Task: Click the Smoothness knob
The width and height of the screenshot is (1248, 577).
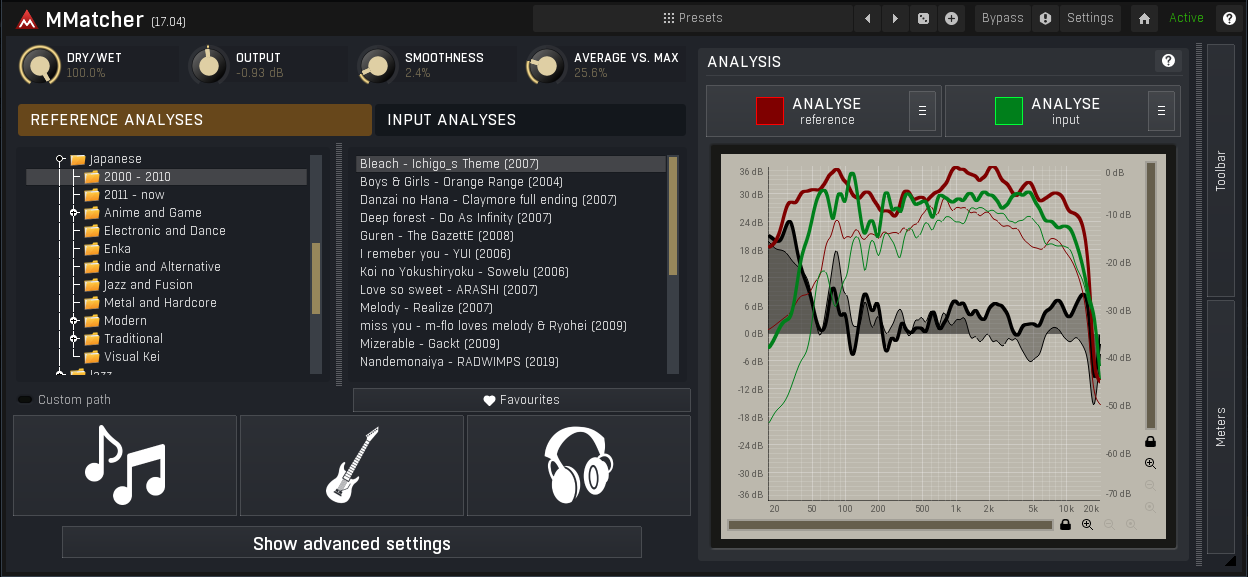Action: pos(377,66)
